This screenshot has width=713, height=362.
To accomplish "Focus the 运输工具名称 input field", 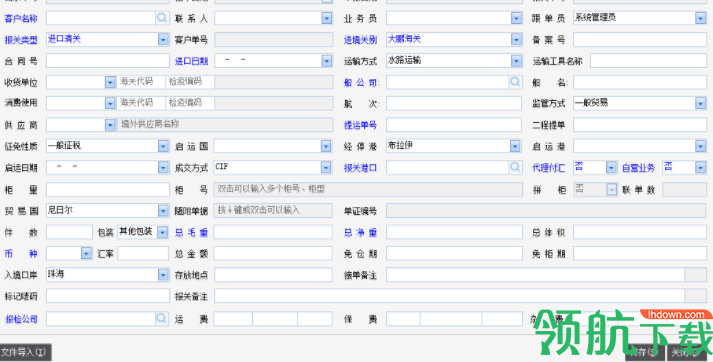I will 648,61.
